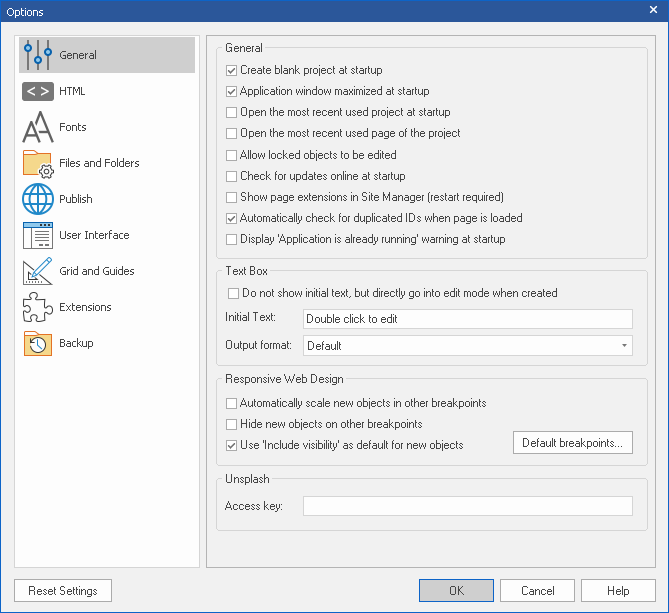
Task: Focus the Unsplash Access key field
Action: coord(468,506)
